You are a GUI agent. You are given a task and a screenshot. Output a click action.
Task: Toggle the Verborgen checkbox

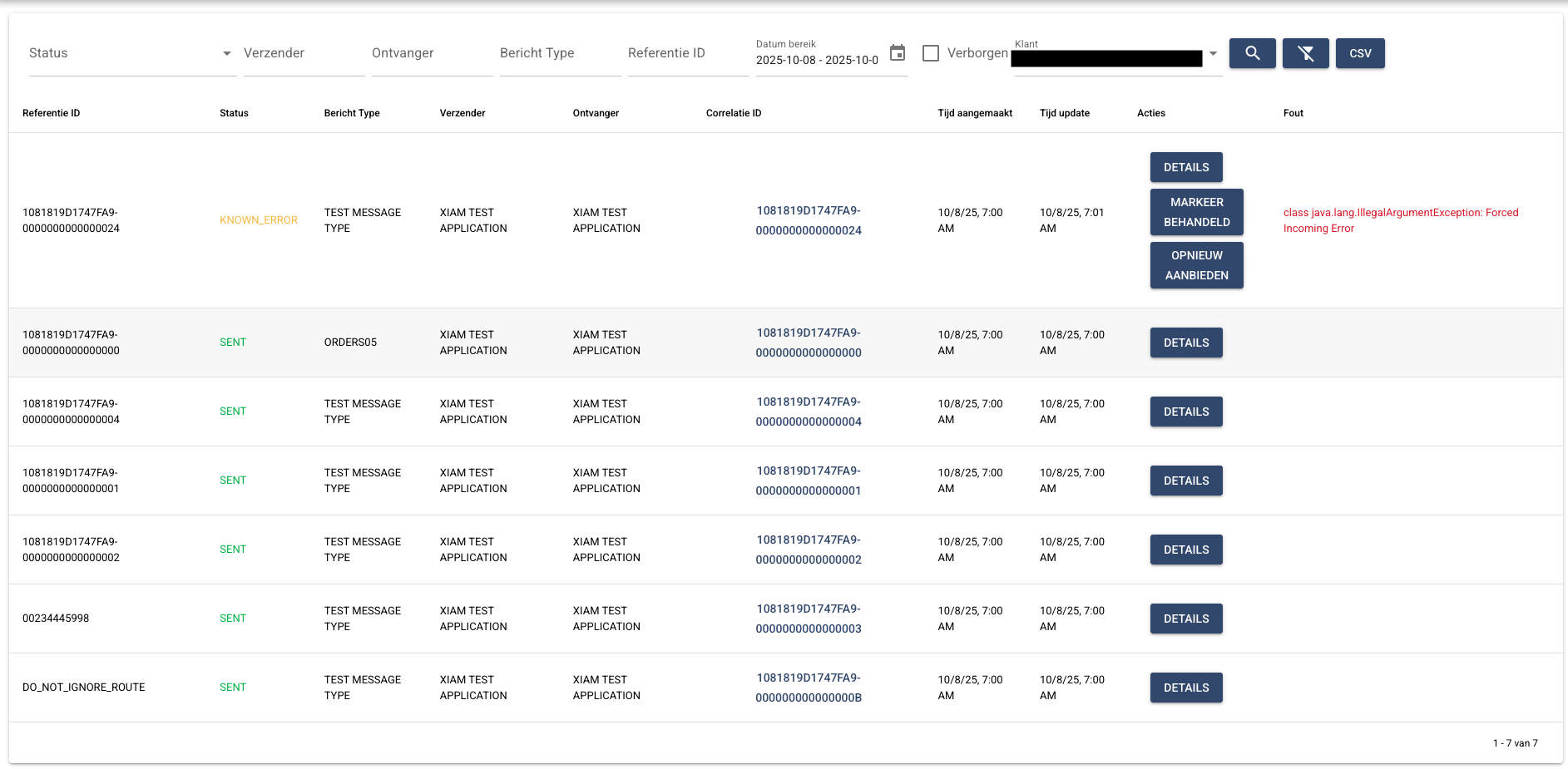click(931, 53)
